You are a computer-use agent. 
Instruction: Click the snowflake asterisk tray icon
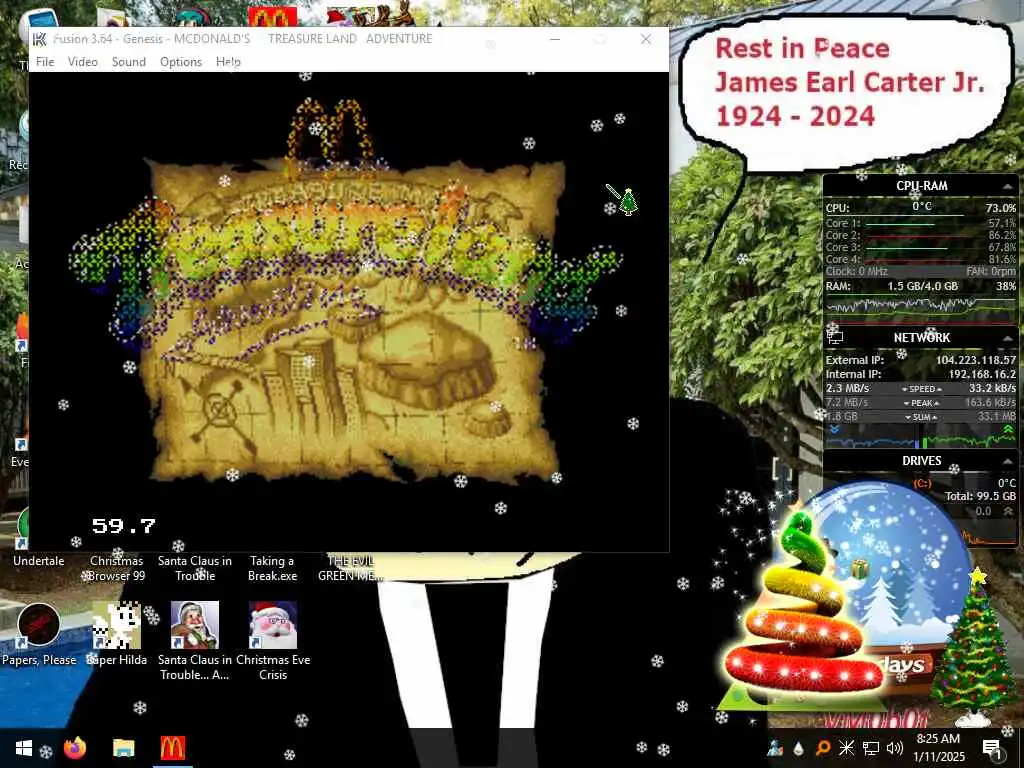click(846, 748)
